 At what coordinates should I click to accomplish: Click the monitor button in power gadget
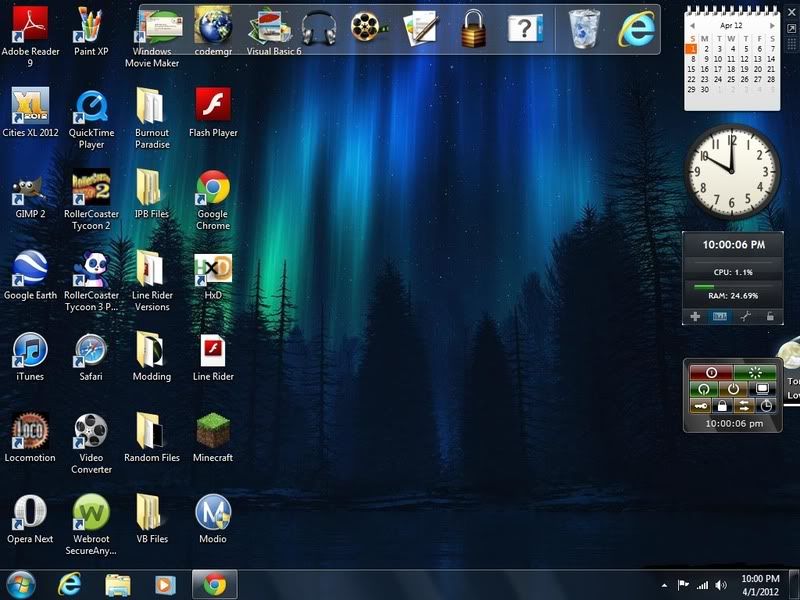[762, 389]
